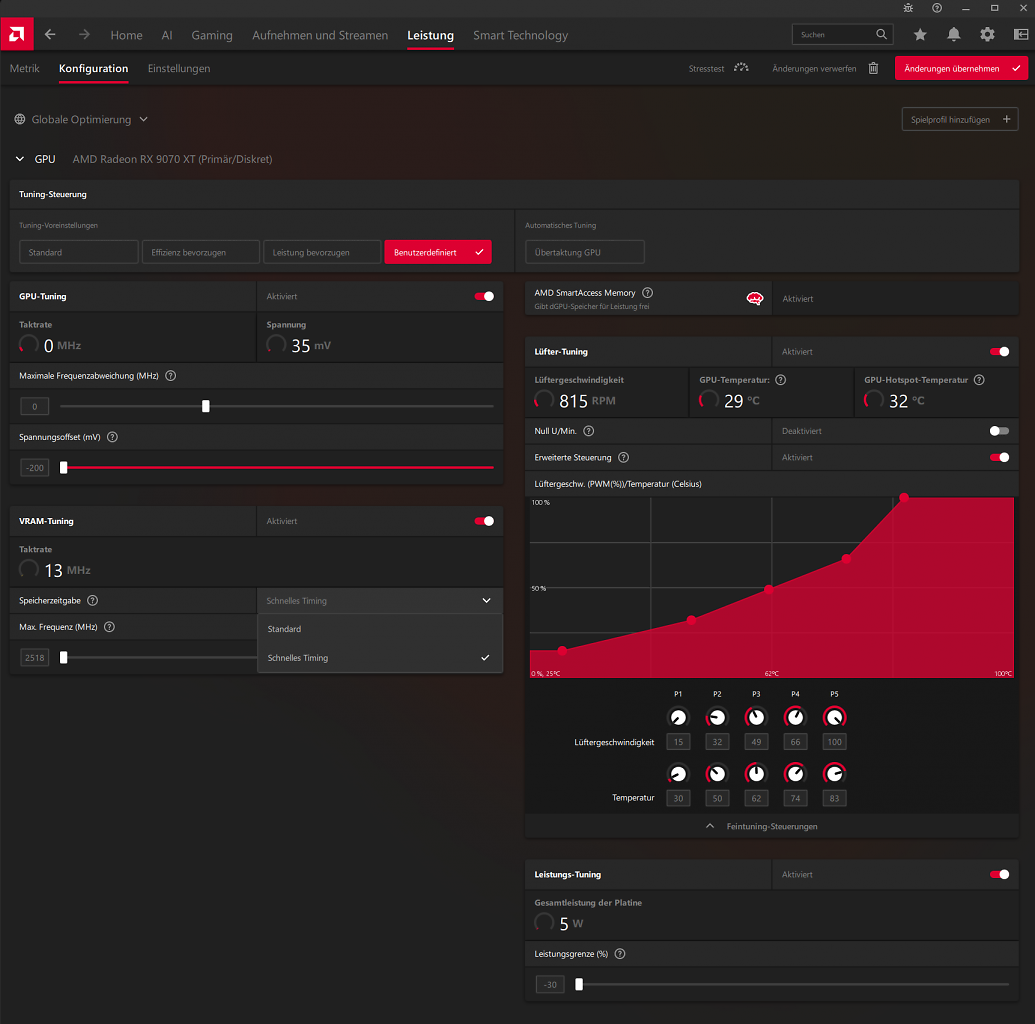Select the Standard tuning preset
1035x1024 pixels.
[x=79, y=252]
